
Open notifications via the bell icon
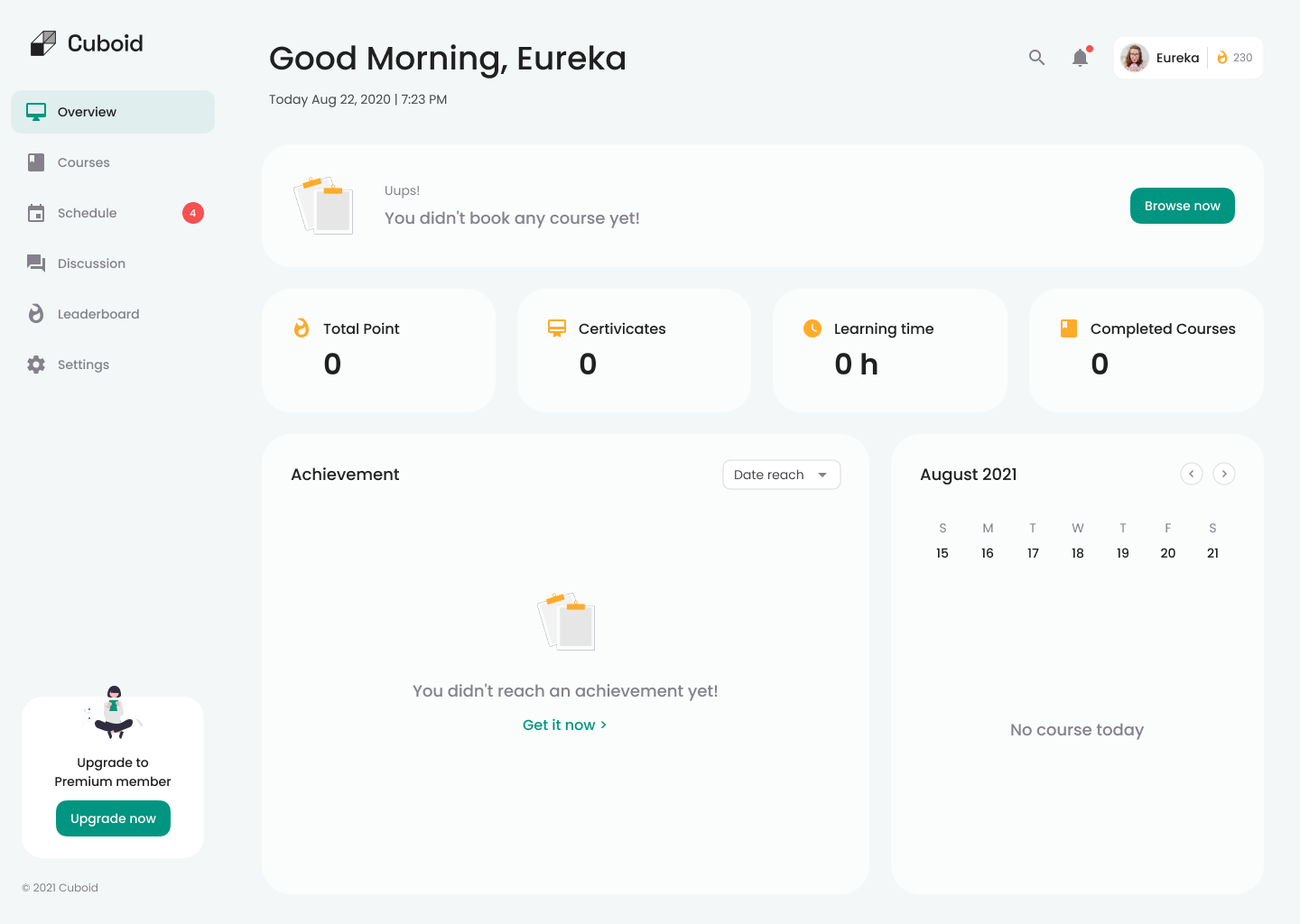coord(1080,58)
